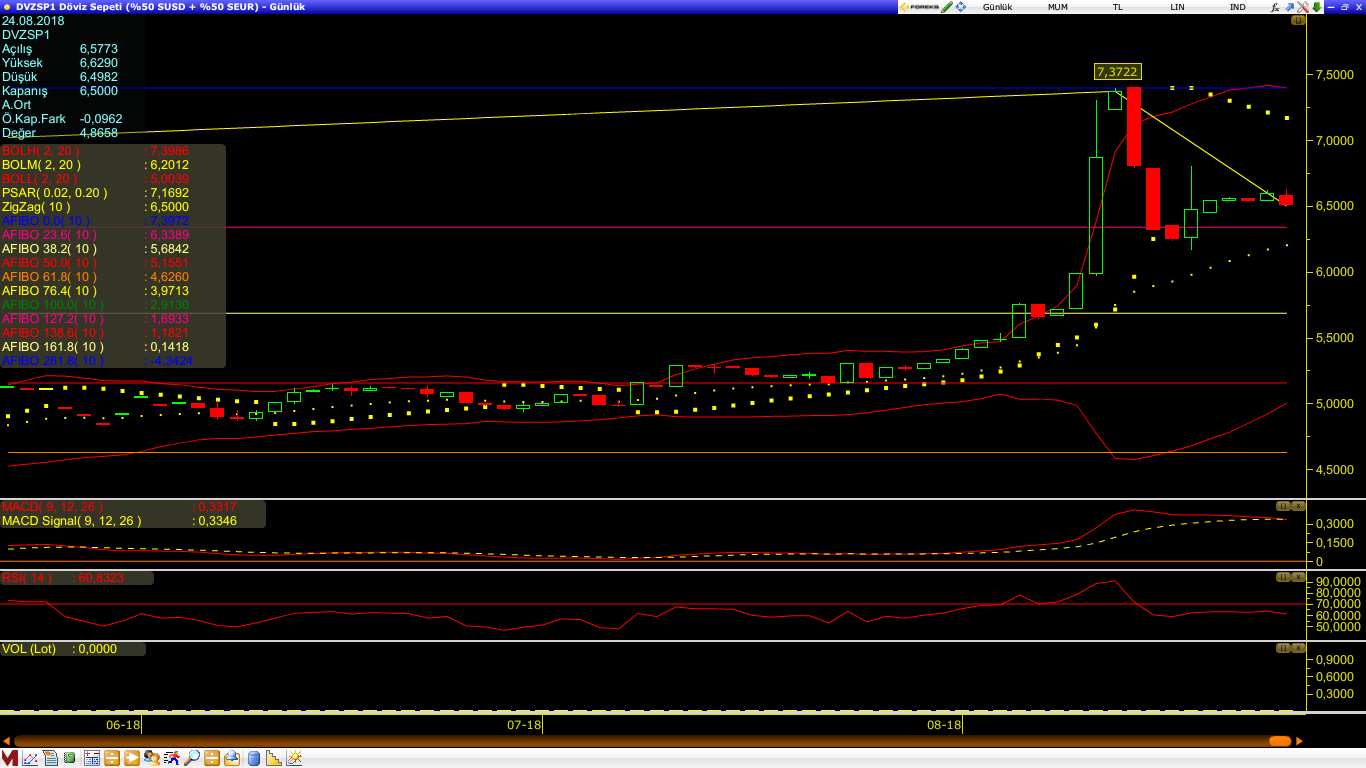Open the Günlük period dropdown
The image size is (1366, 768).
pos(997,7)
